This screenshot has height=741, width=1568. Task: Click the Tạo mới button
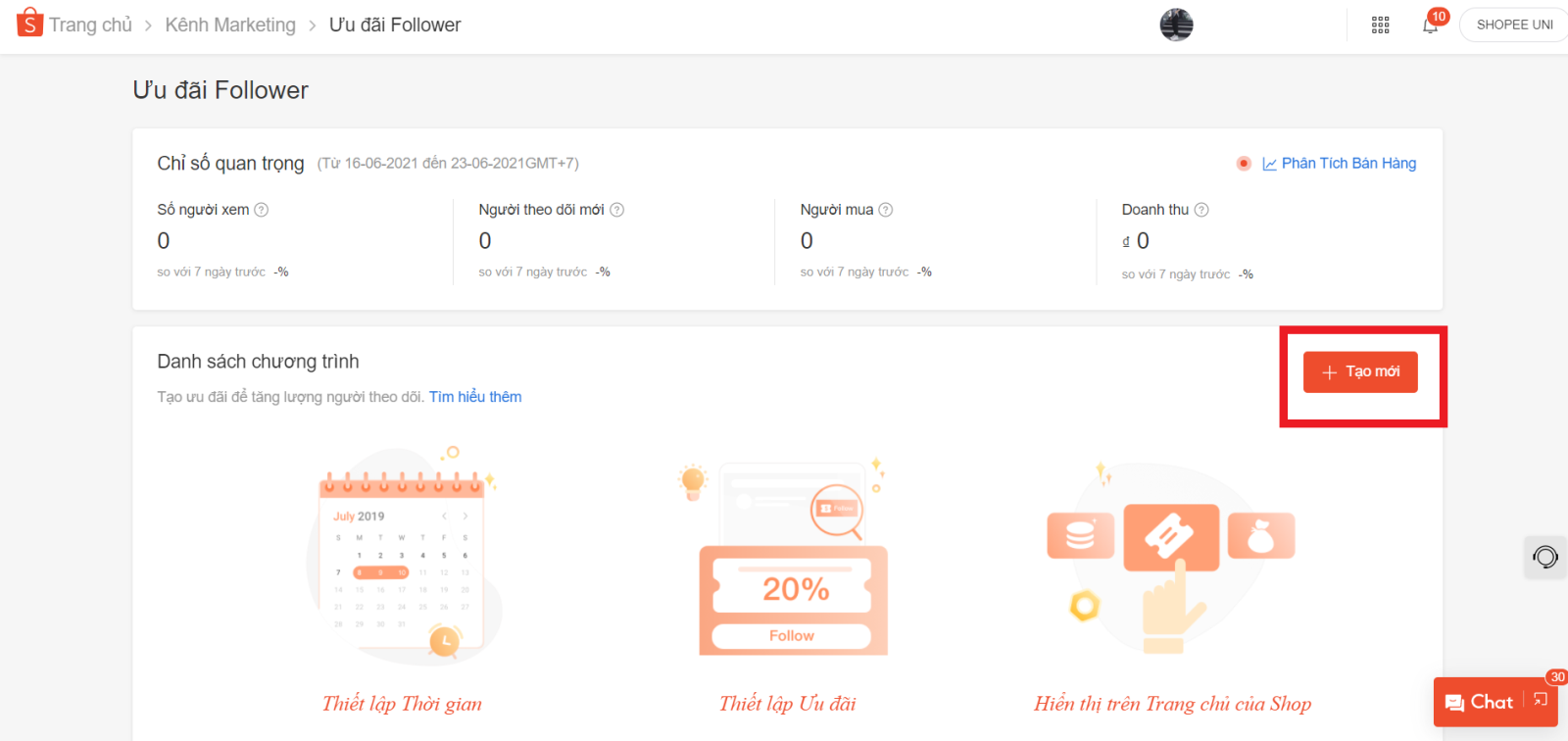tap(1360, 372)
